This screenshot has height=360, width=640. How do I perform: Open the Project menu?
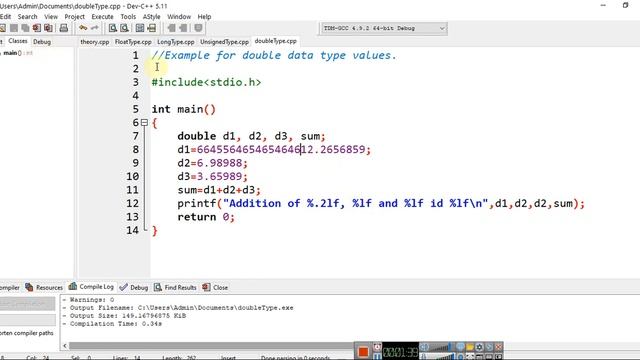(x=75, y=17)
